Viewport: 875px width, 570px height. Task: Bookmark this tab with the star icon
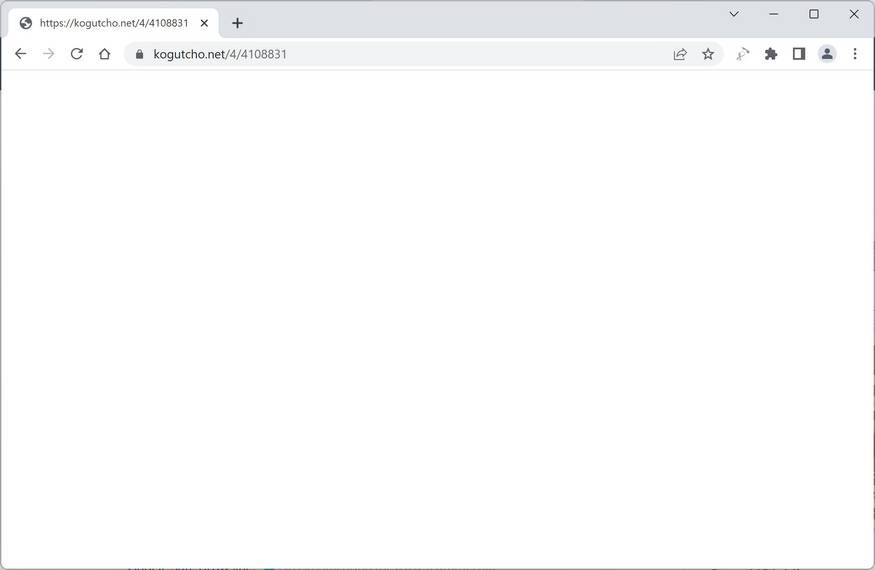(708, 54)
